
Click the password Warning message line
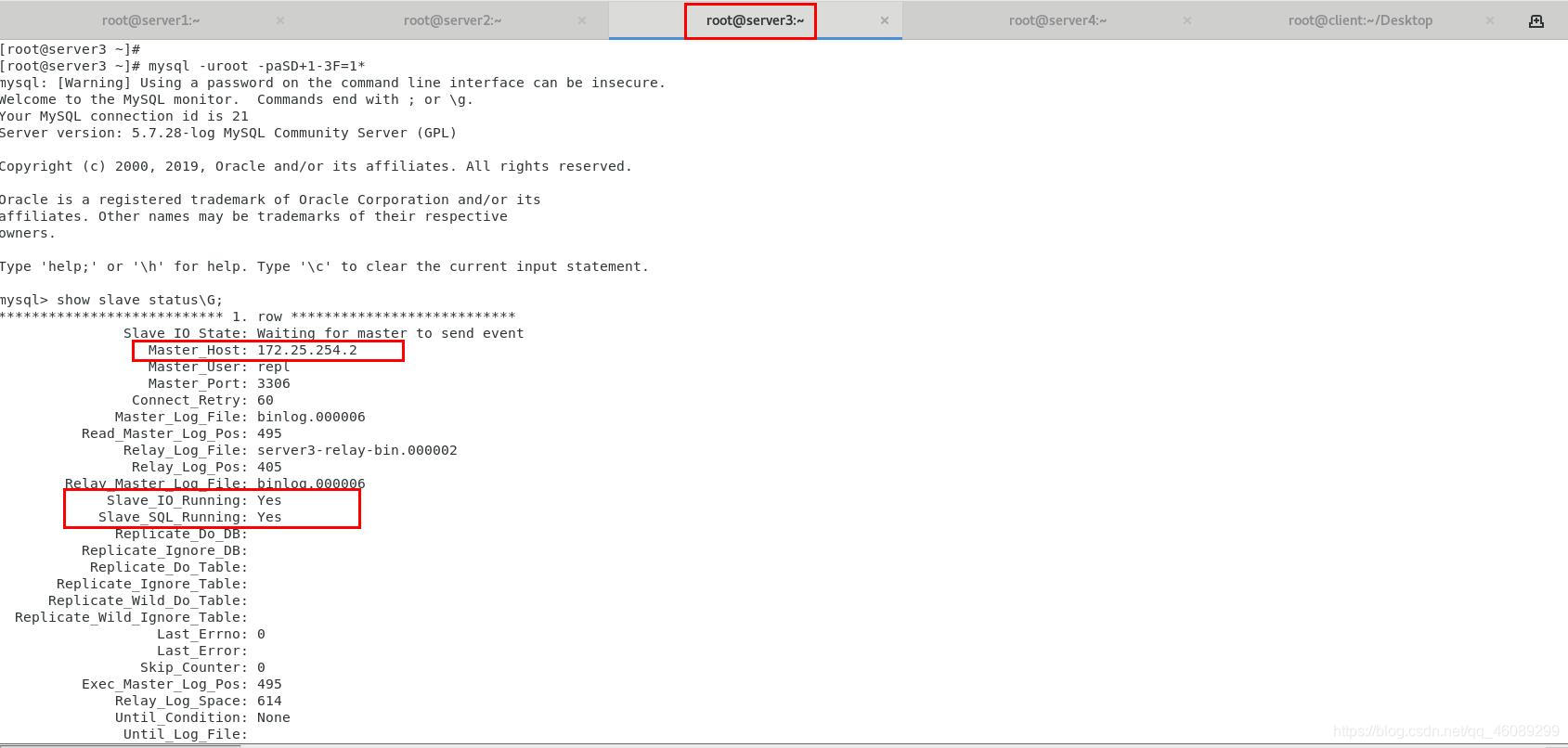[x=333, y=83]
